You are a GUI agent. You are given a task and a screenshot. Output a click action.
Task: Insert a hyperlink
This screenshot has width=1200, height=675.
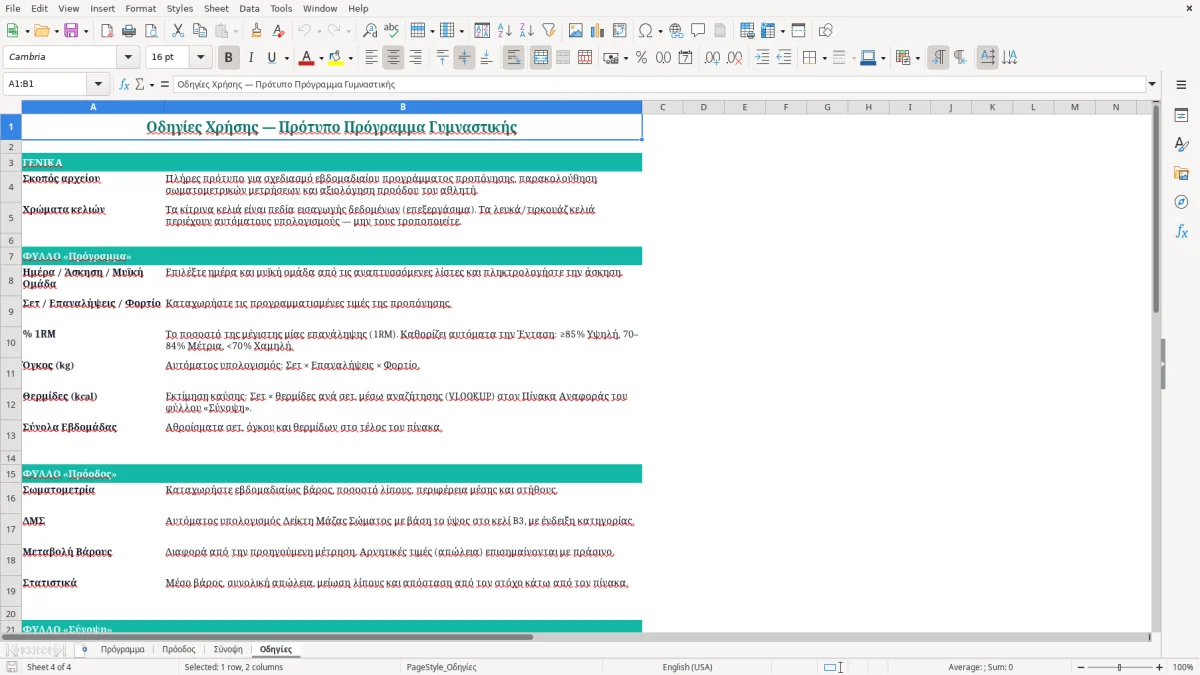click(676, 31)
